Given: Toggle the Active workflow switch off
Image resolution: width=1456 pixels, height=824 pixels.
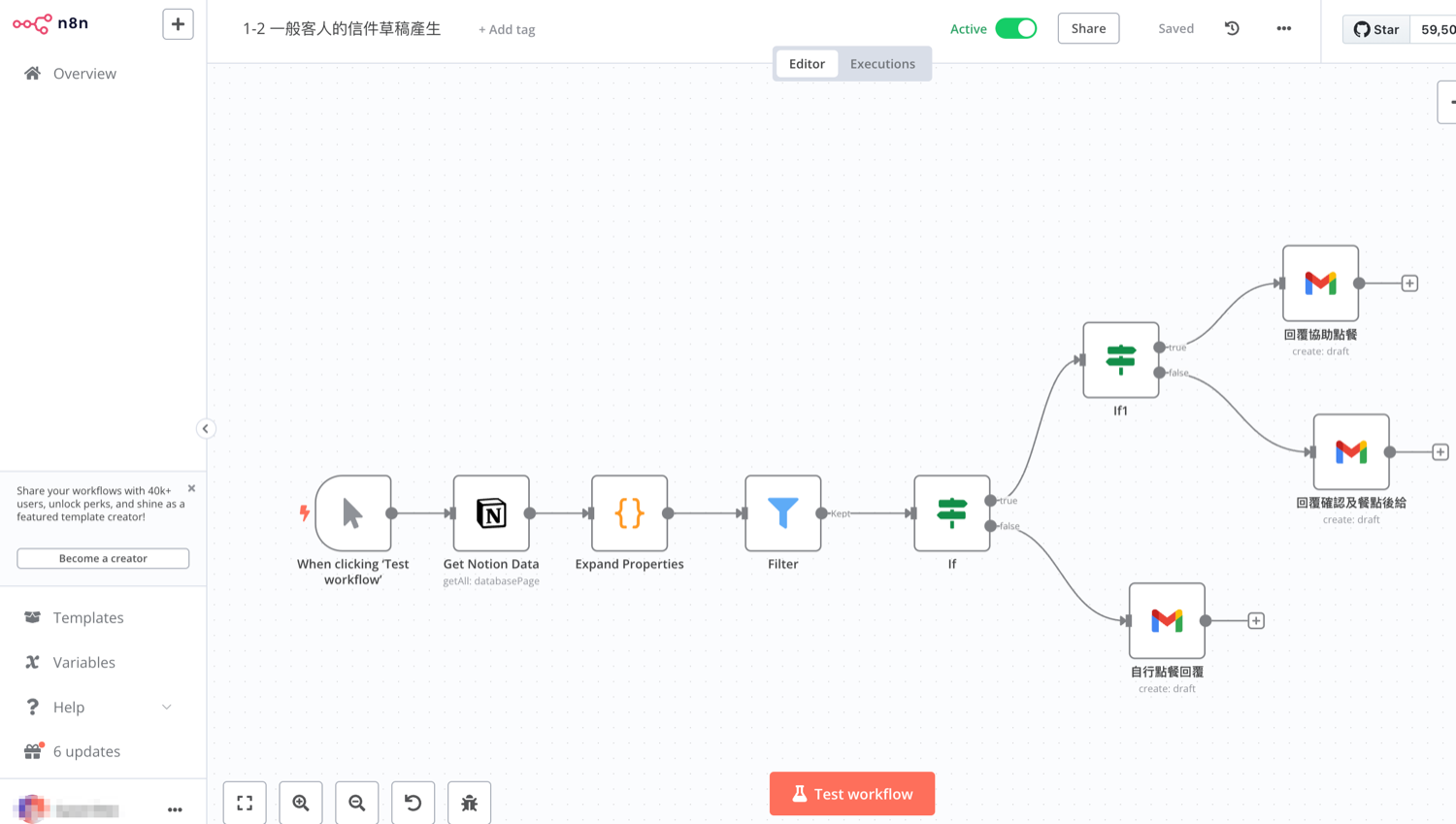Looking at the screenshot, I should (1016, 28).
